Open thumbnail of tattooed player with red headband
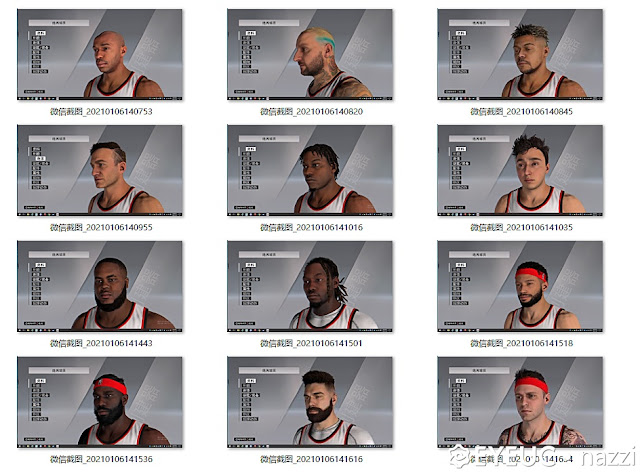The height and width of the screenshot is (475, 640). pos(520,402)
